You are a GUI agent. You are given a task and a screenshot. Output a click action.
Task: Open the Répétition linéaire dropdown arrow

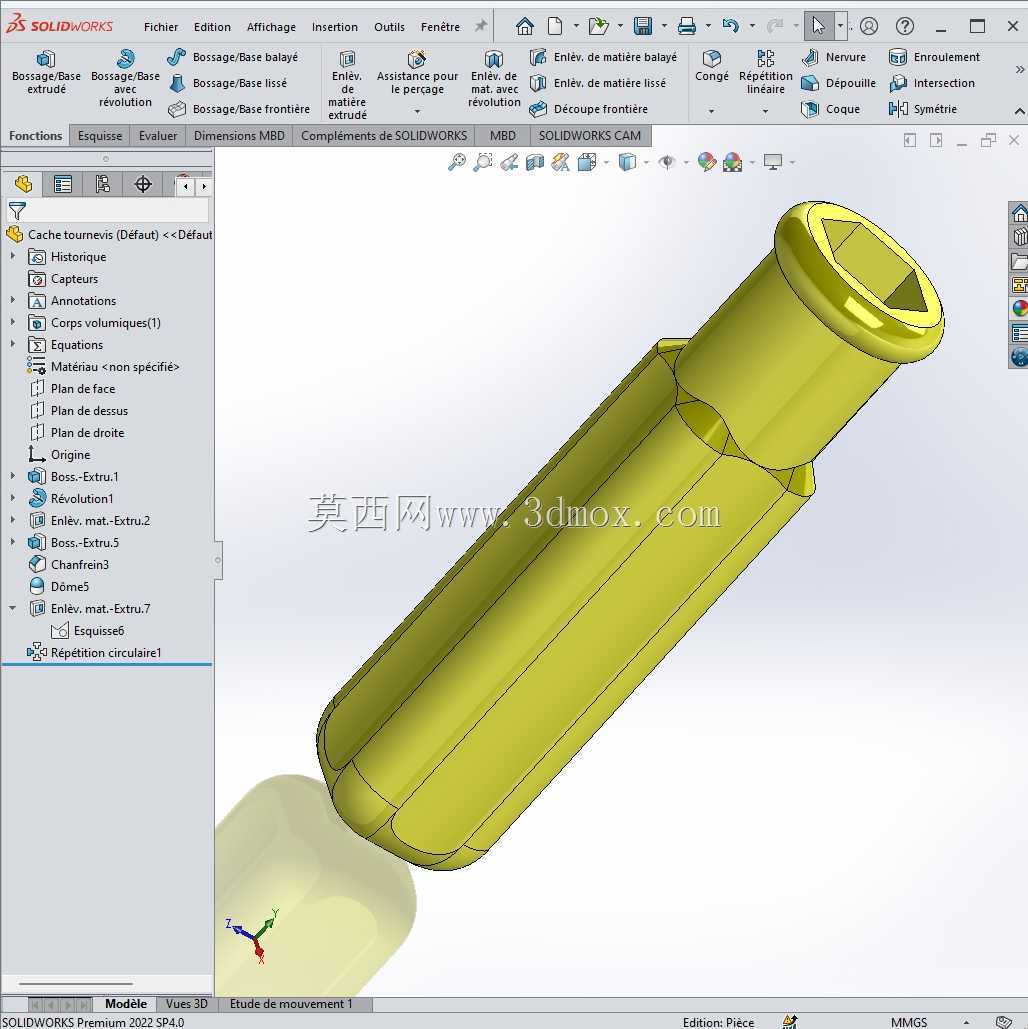(x=765, y=111)
